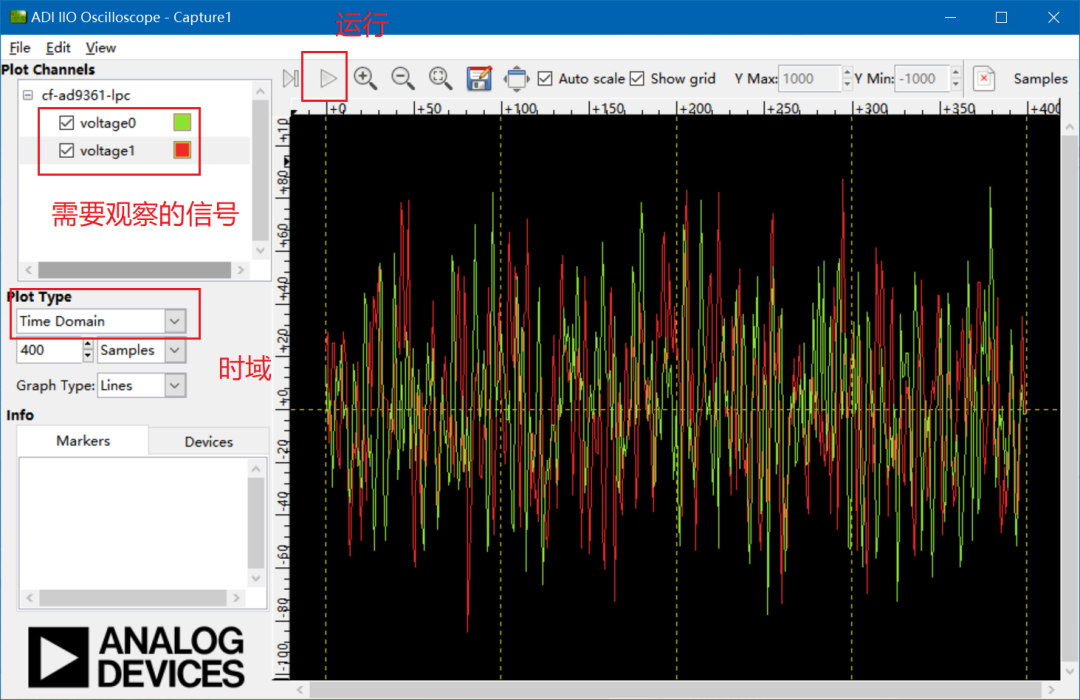1080x700 pixels.
Task: Click the fit-to-window zoom icon
Action: [441, 78]
